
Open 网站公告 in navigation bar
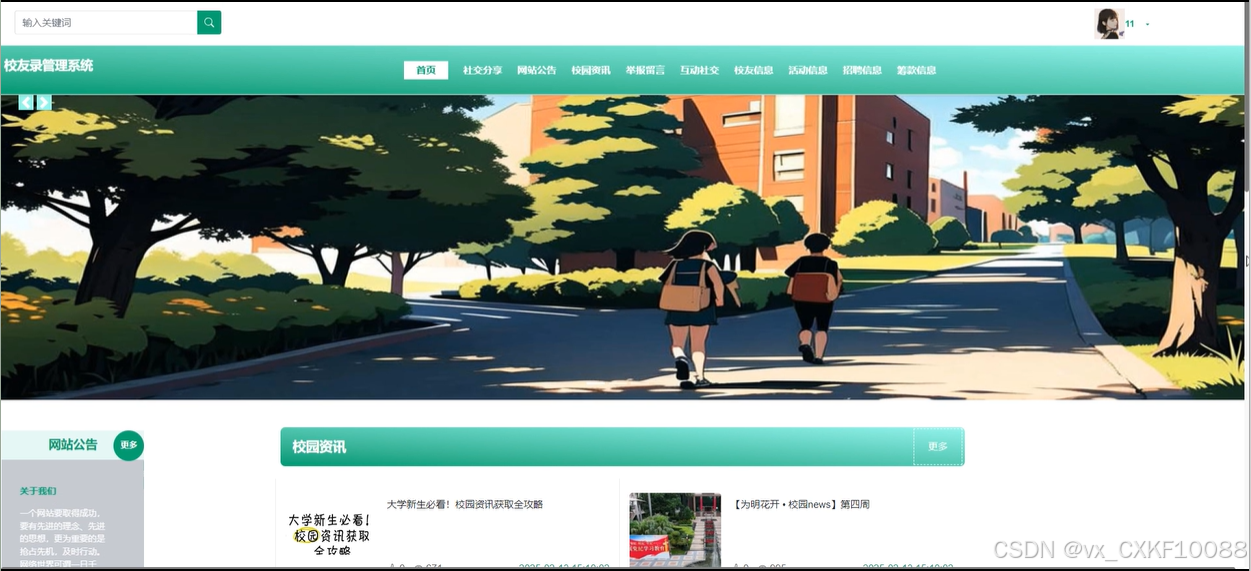pos(537,70)
